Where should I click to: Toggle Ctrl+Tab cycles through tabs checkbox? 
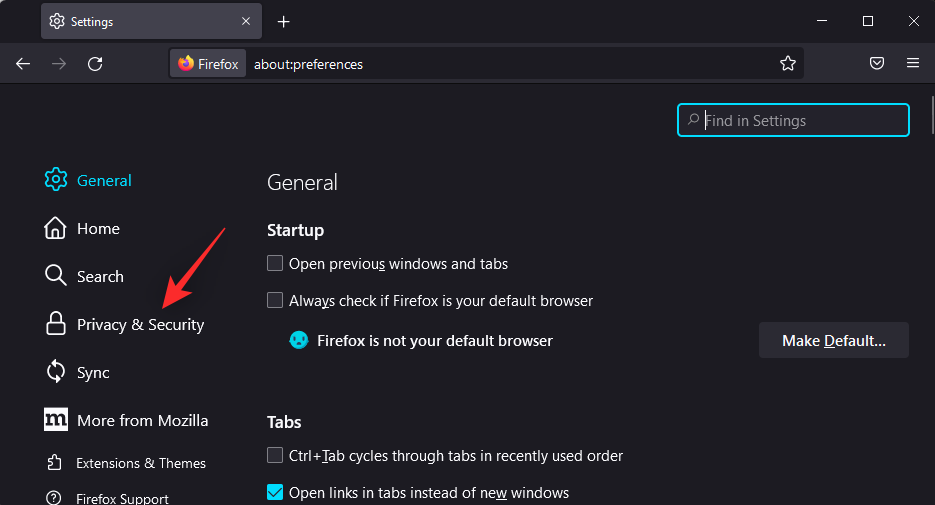[275, 456]
